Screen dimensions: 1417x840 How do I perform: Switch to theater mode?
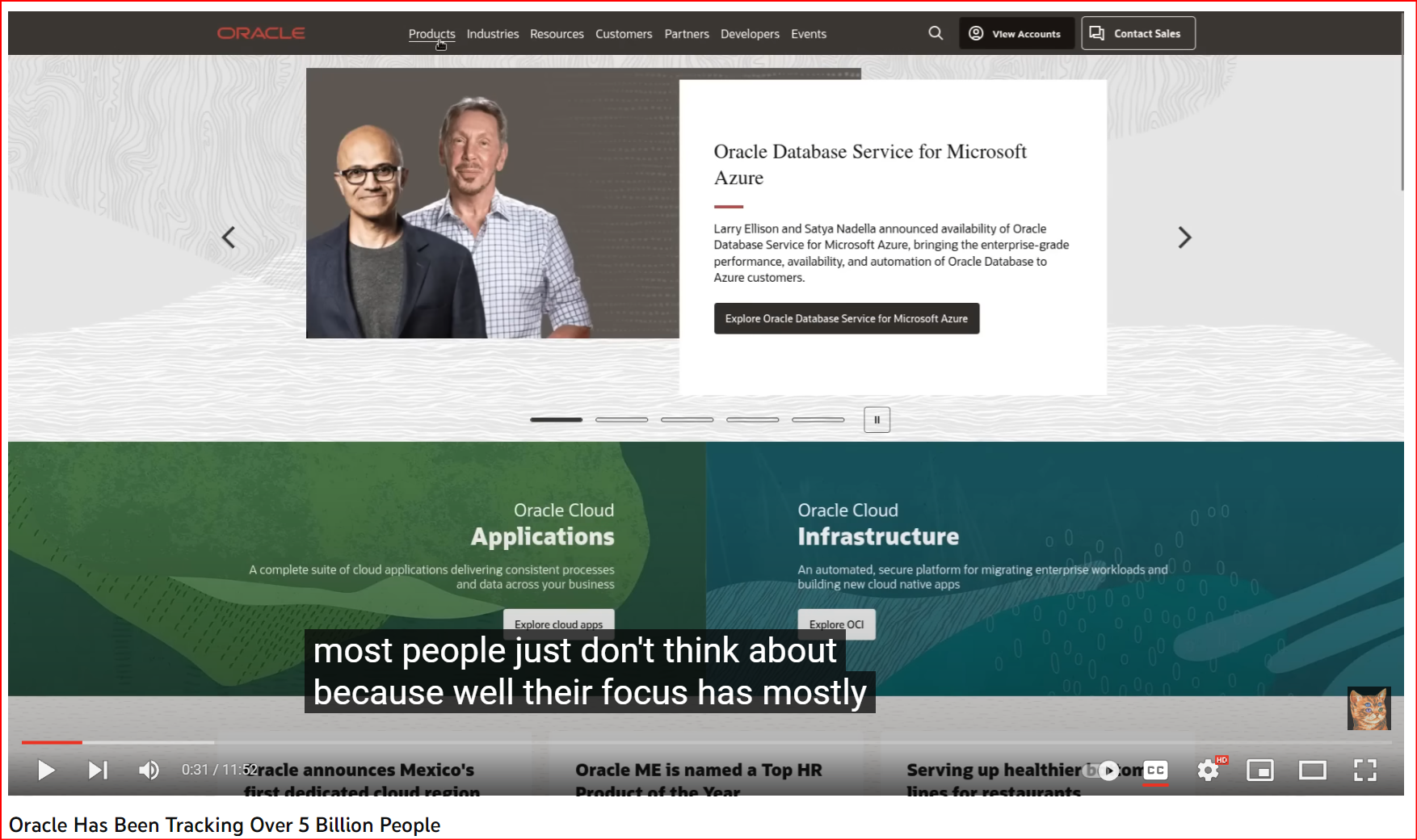click(x=1312, y=771)
